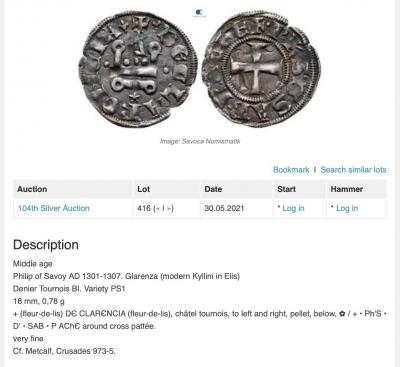Log in to see the Hammer price

[347, 208]
